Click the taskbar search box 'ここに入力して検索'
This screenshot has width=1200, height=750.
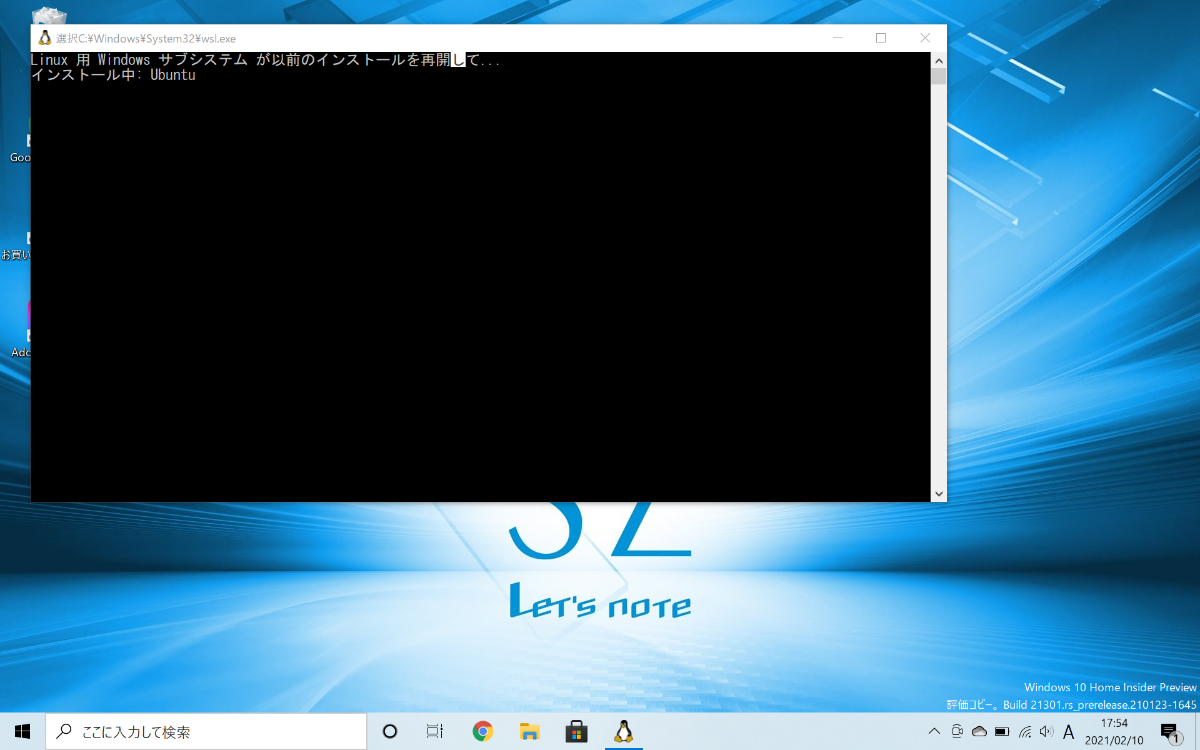[206, 731]
